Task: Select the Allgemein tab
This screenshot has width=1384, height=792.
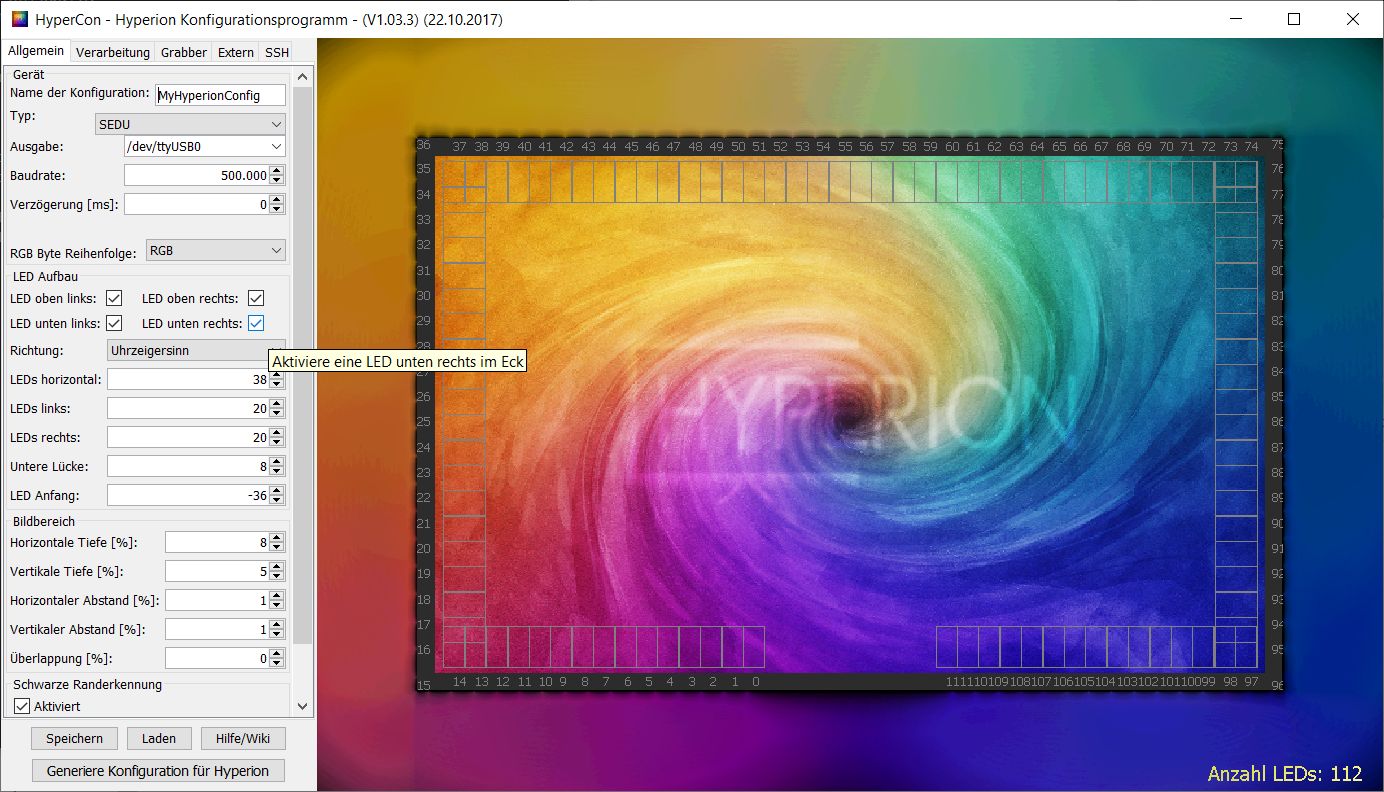Action: click(36, 51)
